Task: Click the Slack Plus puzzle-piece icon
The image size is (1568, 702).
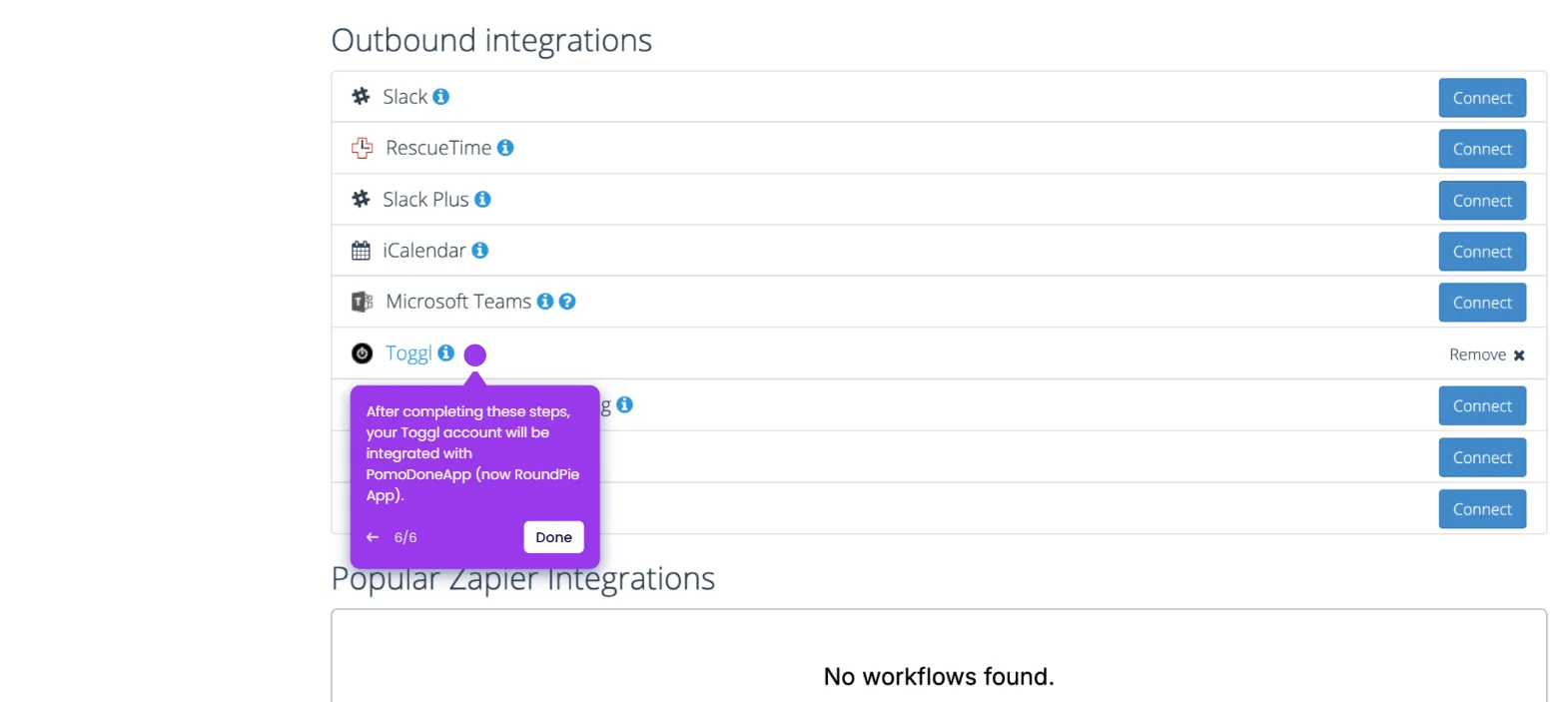Action: click(x=361, y=200)
